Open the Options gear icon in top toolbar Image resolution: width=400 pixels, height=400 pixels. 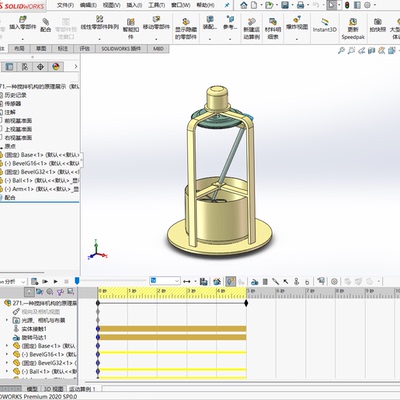click(x=367, y=5)
